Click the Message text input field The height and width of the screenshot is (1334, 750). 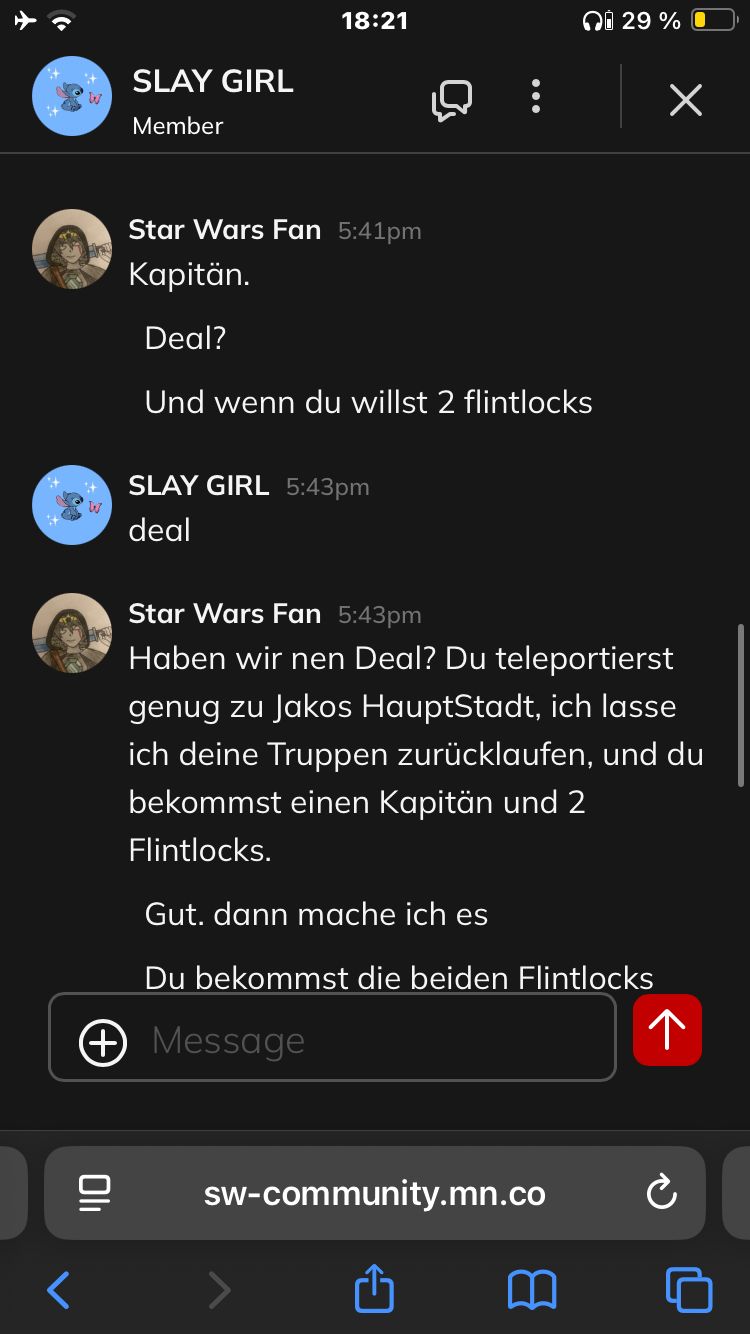[332, 1037]
